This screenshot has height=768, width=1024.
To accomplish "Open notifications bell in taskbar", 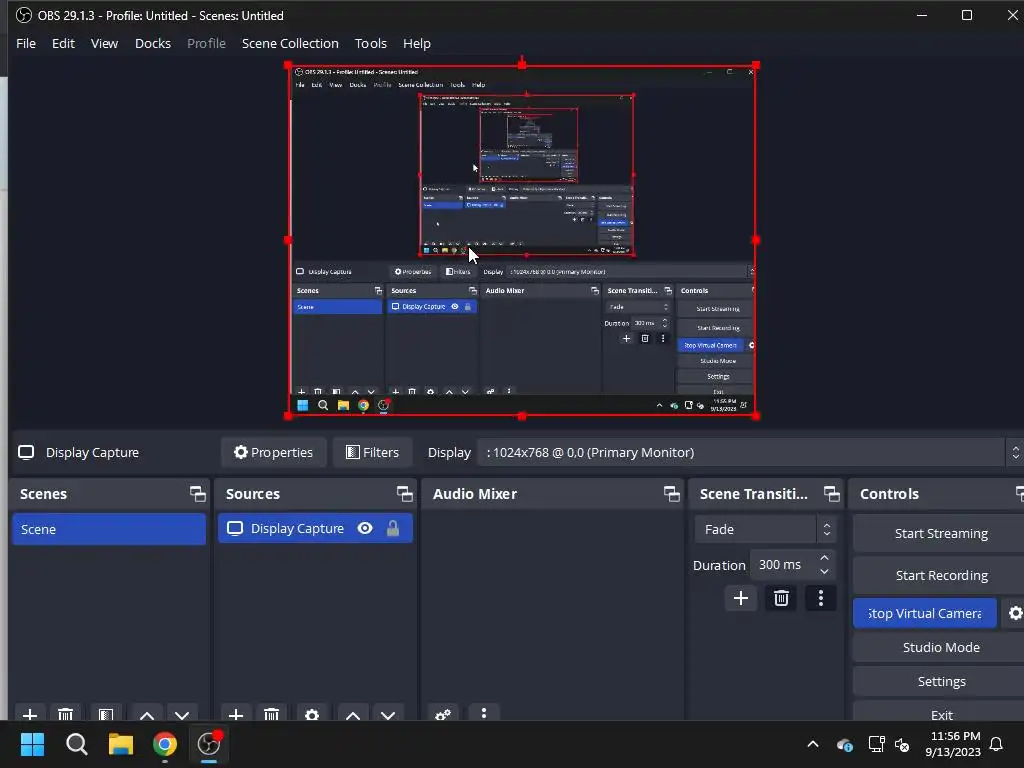I will click(996, 744).
